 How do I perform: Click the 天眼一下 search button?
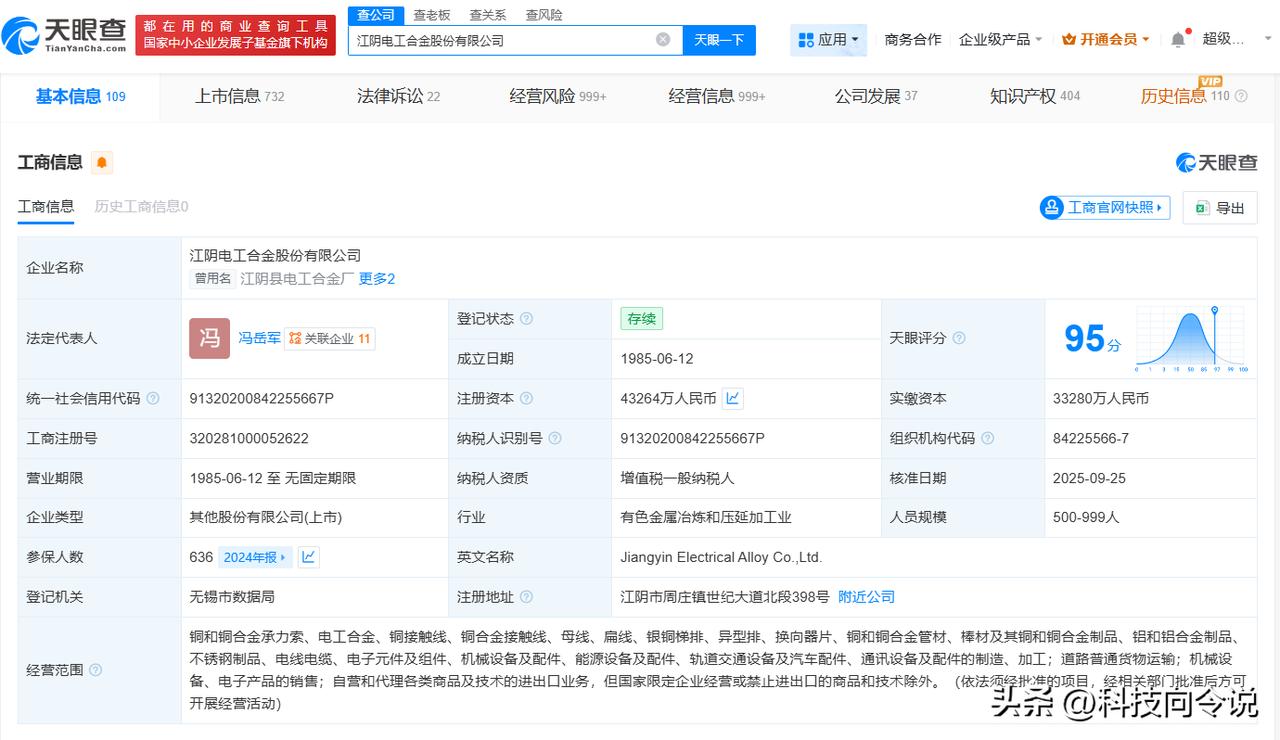point(719,40)
